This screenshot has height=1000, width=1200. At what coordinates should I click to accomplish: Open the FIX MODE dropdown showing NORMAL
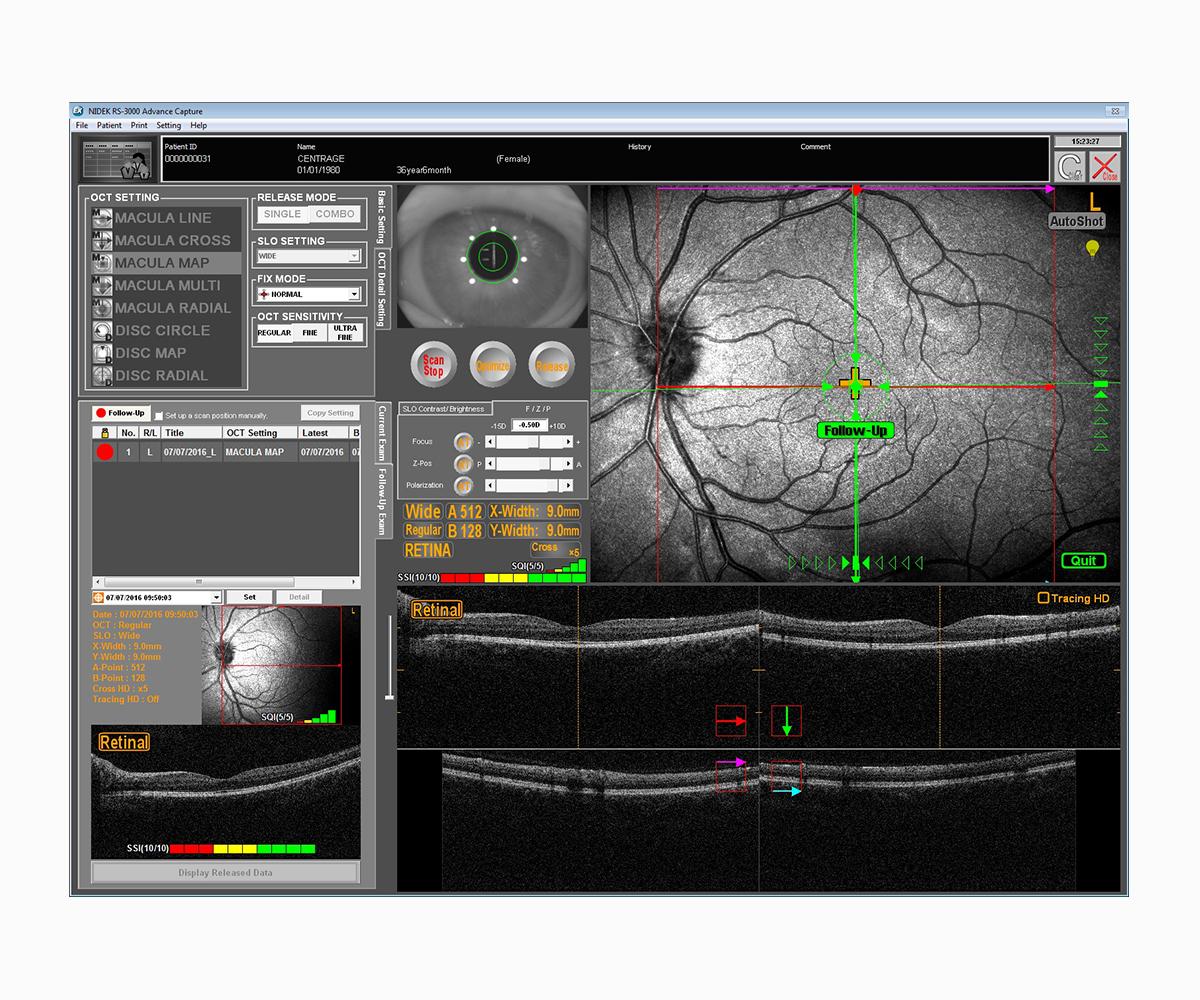pyautogui.click(x=309, y=294)
